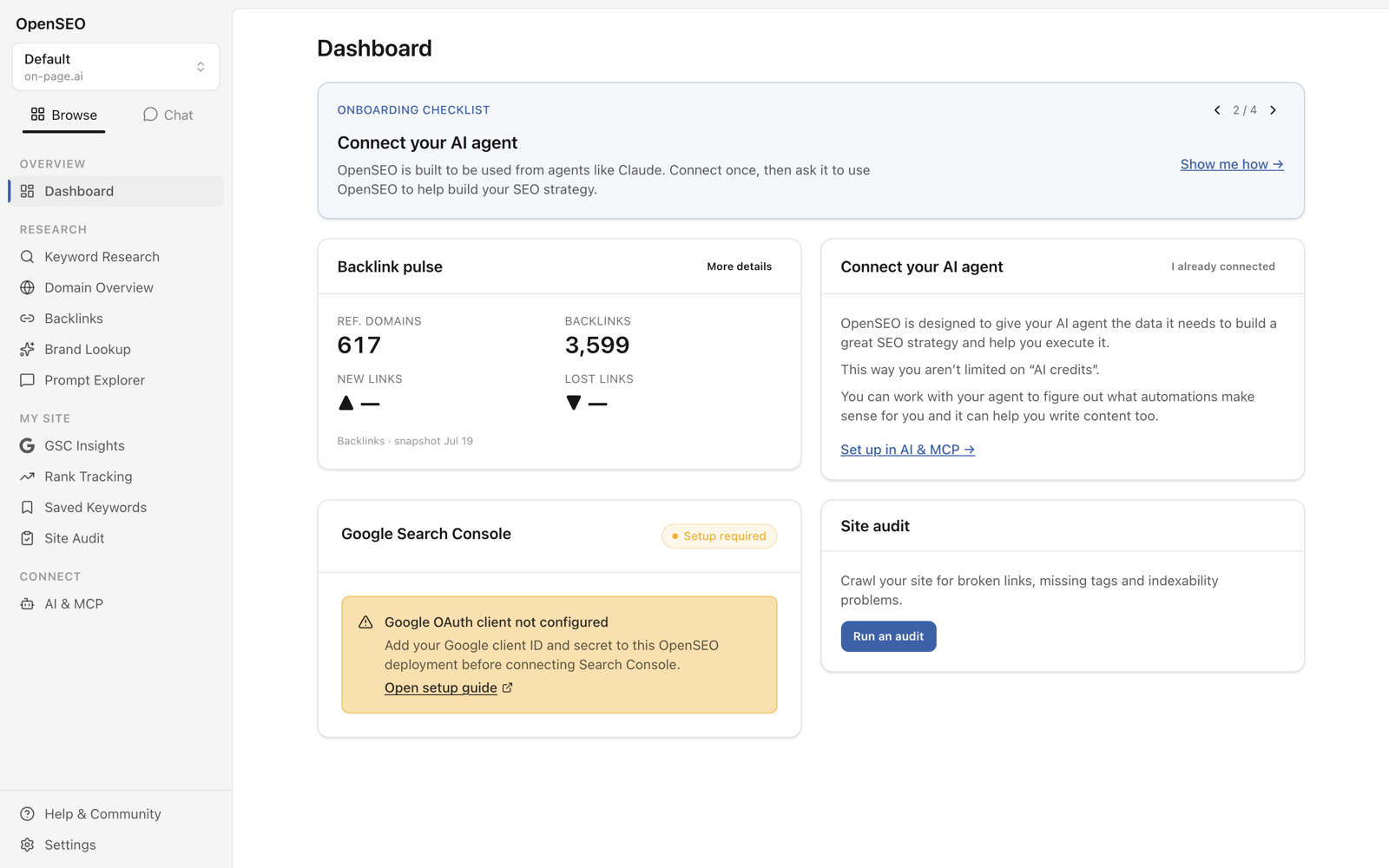The image size is (1389, 868).
Task: Open Keyword Research from sidebar
Action: tap(115, 257)
